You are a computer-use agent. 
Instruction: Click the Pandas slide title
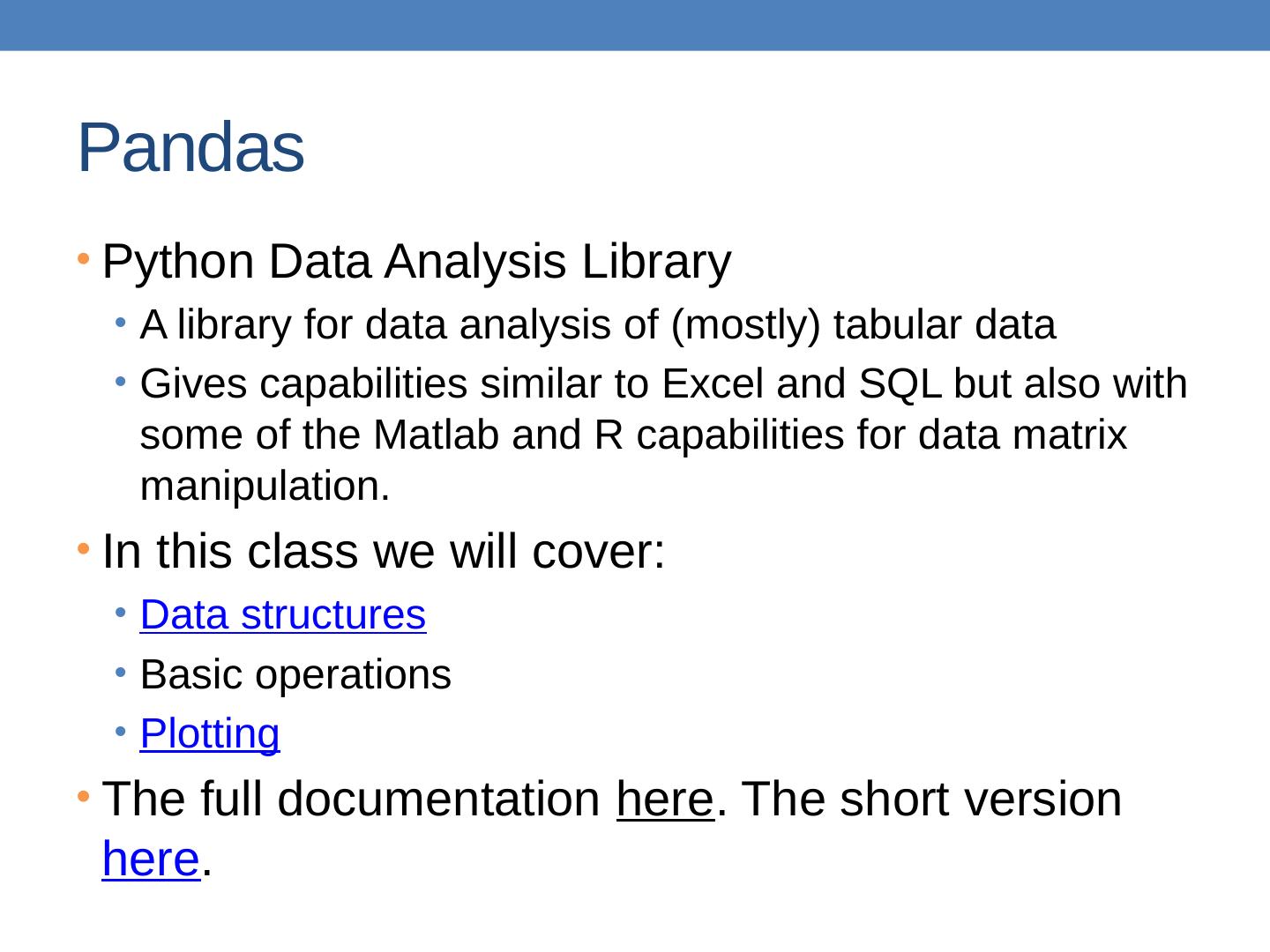click(190, 148)
